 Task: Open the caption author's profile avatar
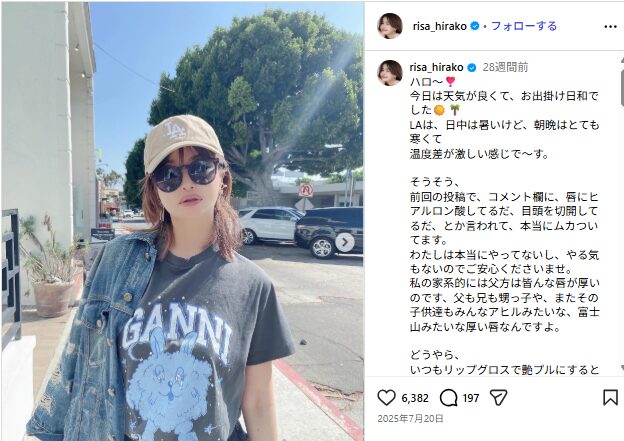tap(390, 73)
